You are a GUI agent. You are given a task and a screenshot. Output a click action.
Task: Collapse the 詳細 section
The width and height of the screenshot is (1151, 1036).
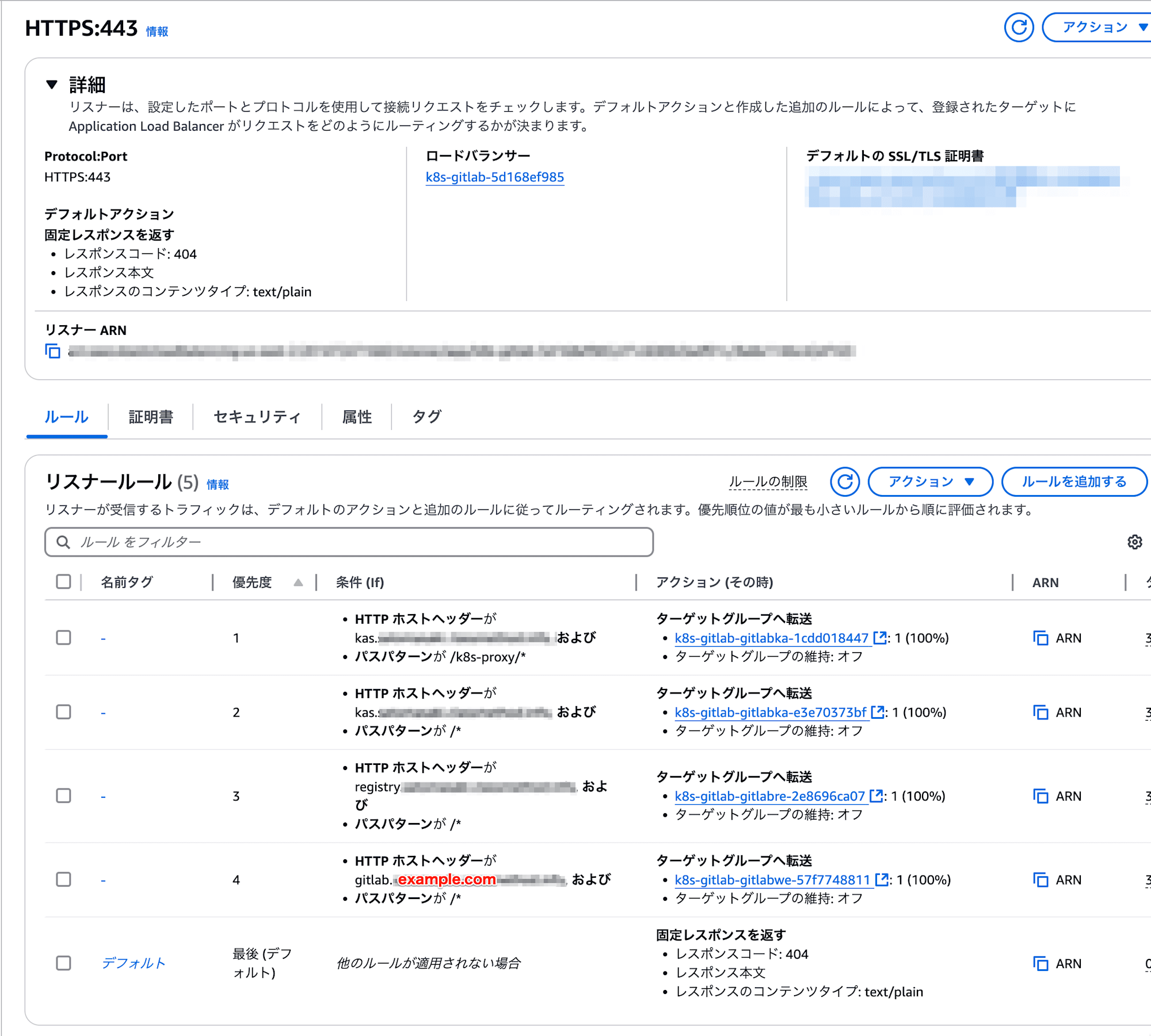[x=52, y=85]
